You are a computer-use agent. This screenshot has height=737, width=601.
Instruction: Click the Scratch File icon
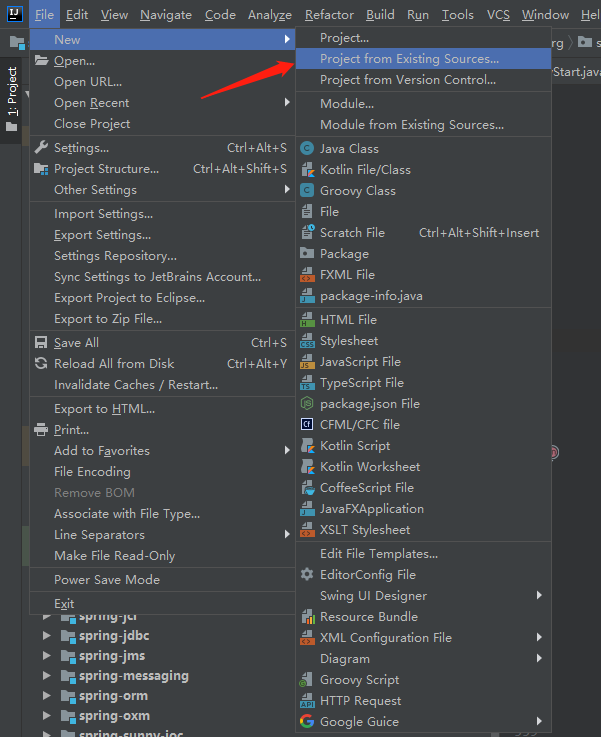click(307, 232)
